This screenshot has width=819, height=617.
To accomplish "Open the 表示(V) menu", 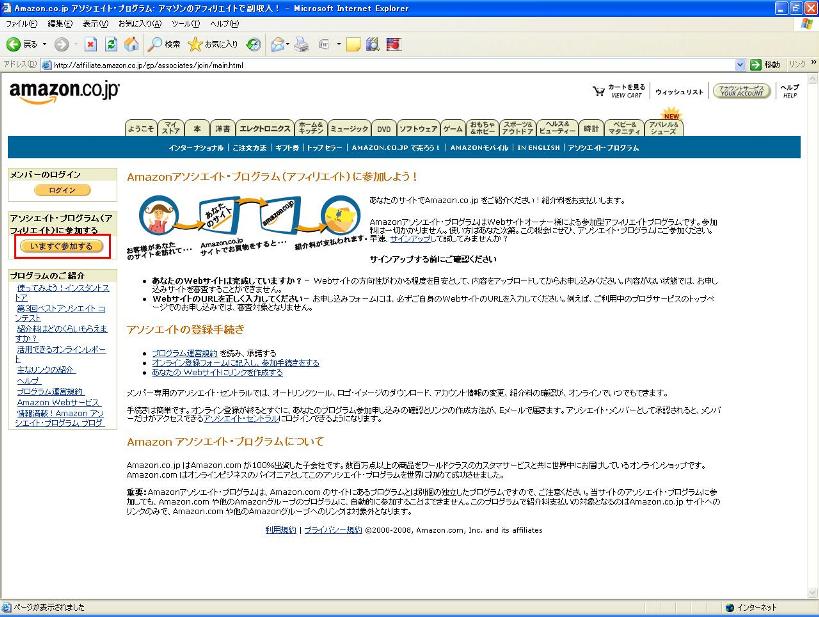I will tap(95, 24).
